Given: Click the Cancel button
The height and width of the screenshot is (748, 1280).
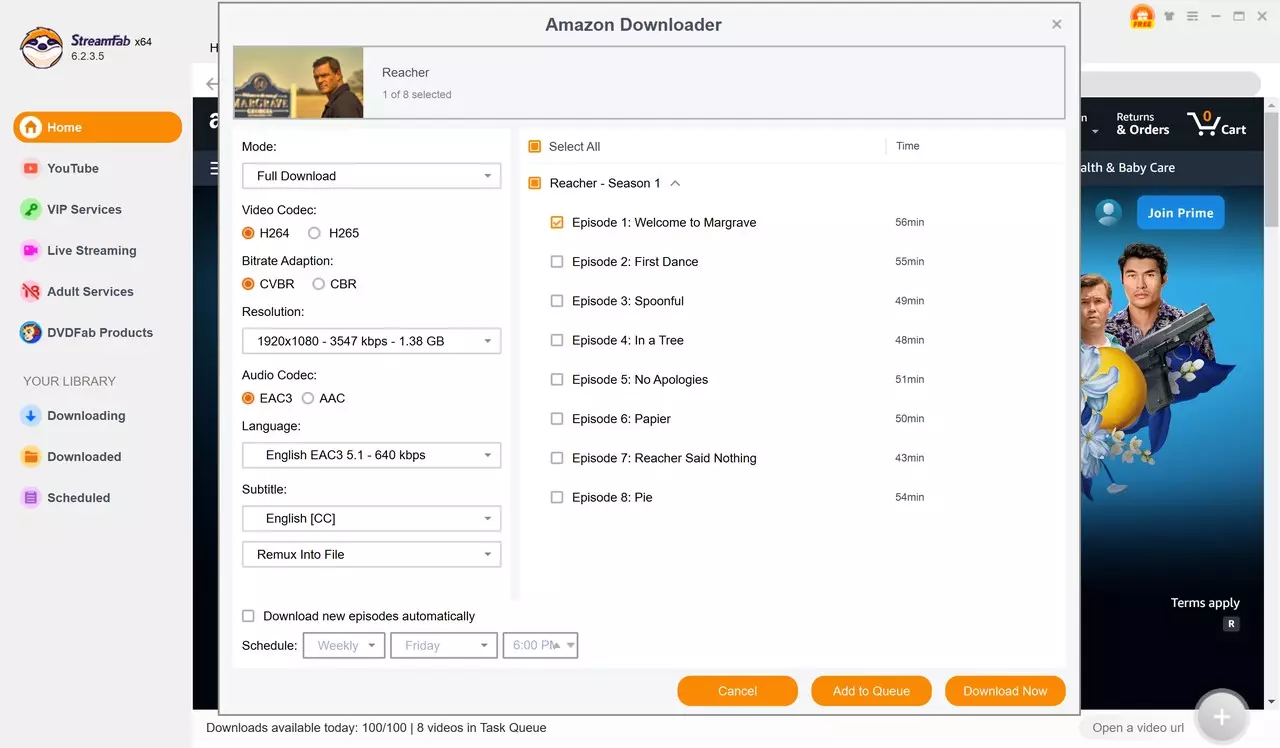Looking at the screenshot, I should click(x=737, y=691).
